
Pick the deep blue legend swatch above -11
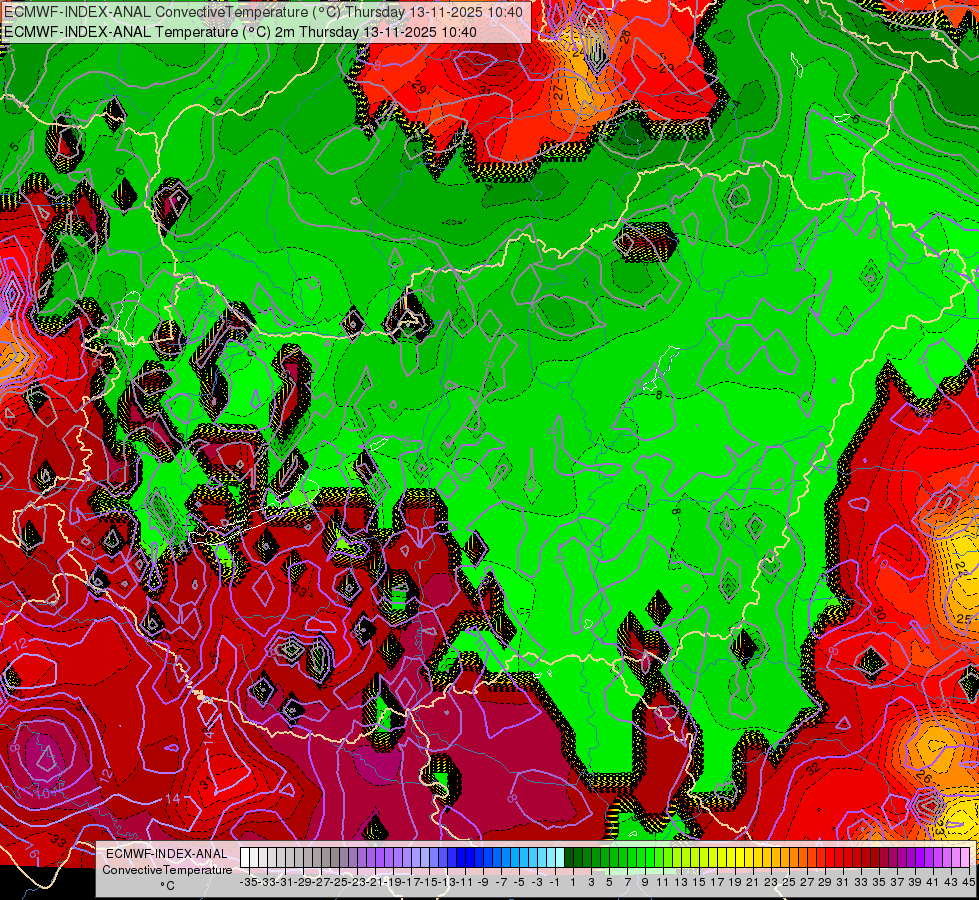point(461,858)
